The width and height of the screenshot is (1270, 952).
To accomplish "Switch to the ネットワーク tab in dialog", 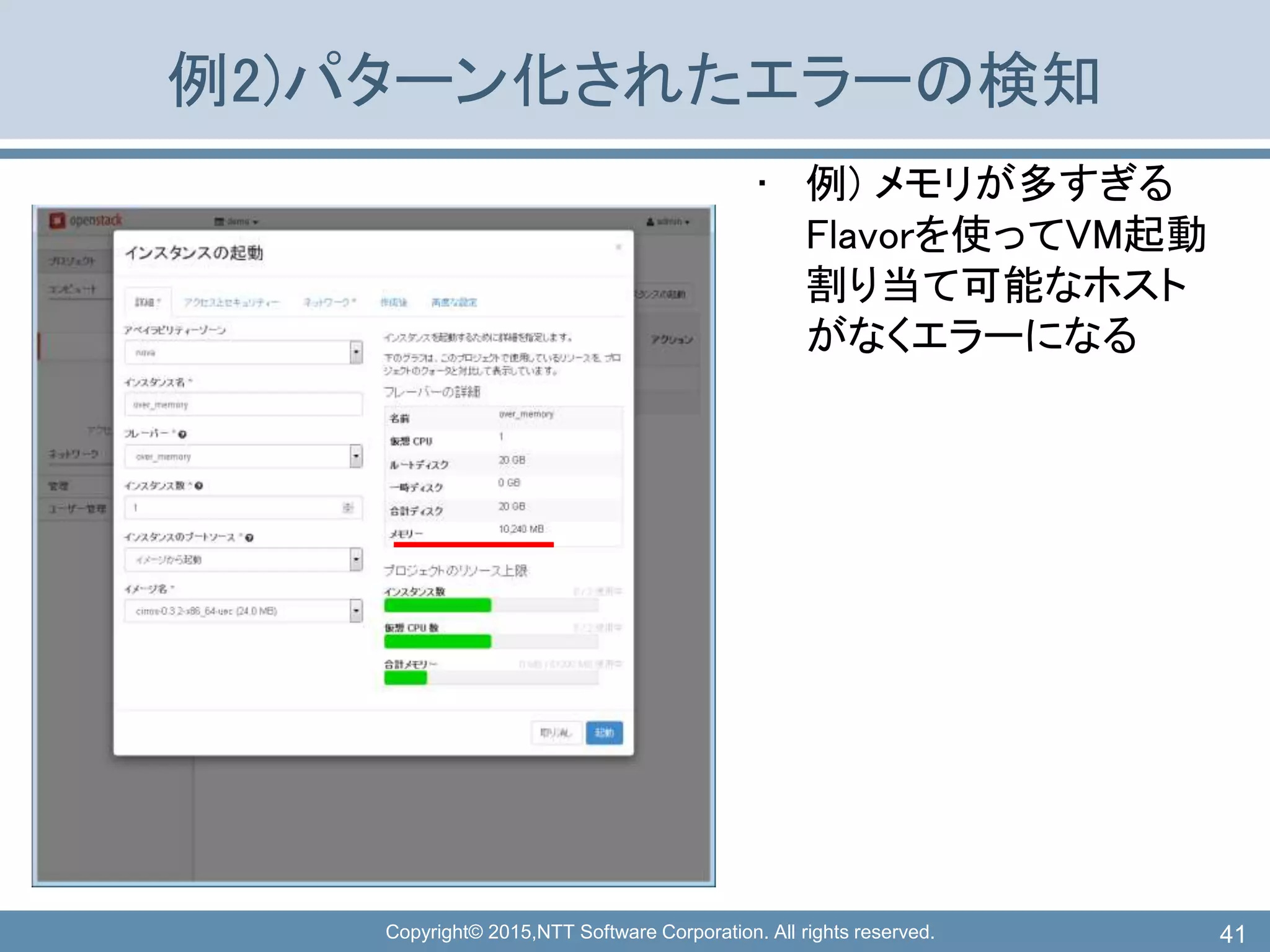I will (329, 302).
